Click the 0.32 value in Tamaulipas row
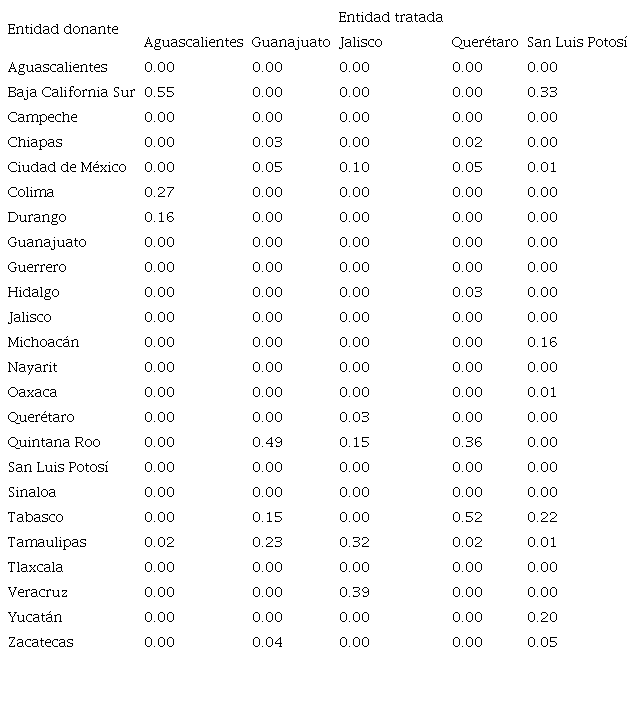The width and height of the screenshot is (636, 709). [354, 543]
